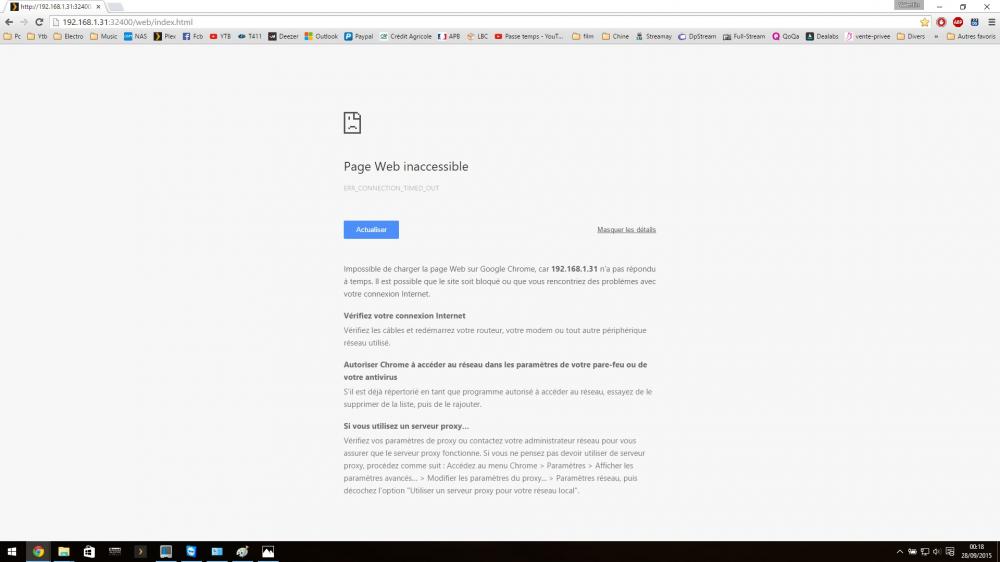This screenshot has height=562, width=1000.
Task: Open File Explorer from the taskbar
Action: pyautogui.click(x=64, y=552)
